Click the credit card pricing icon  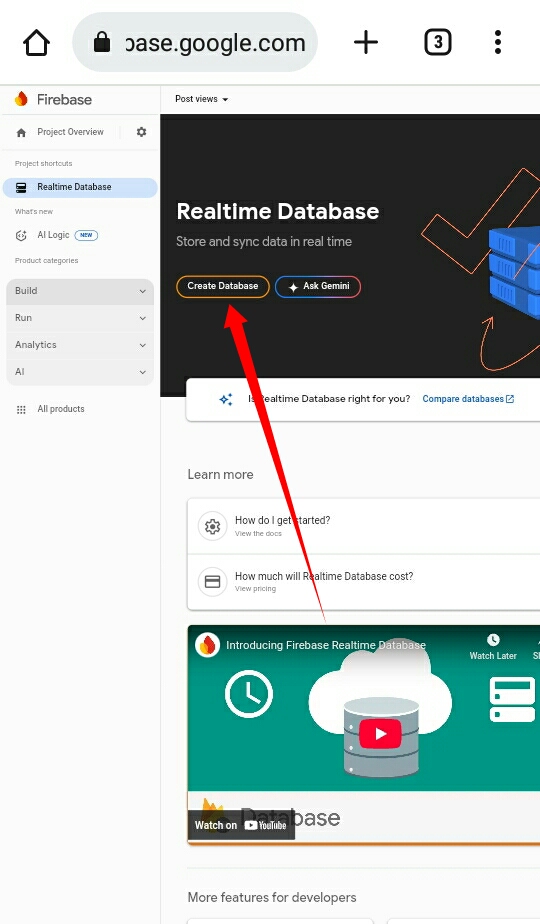[212, 582]
